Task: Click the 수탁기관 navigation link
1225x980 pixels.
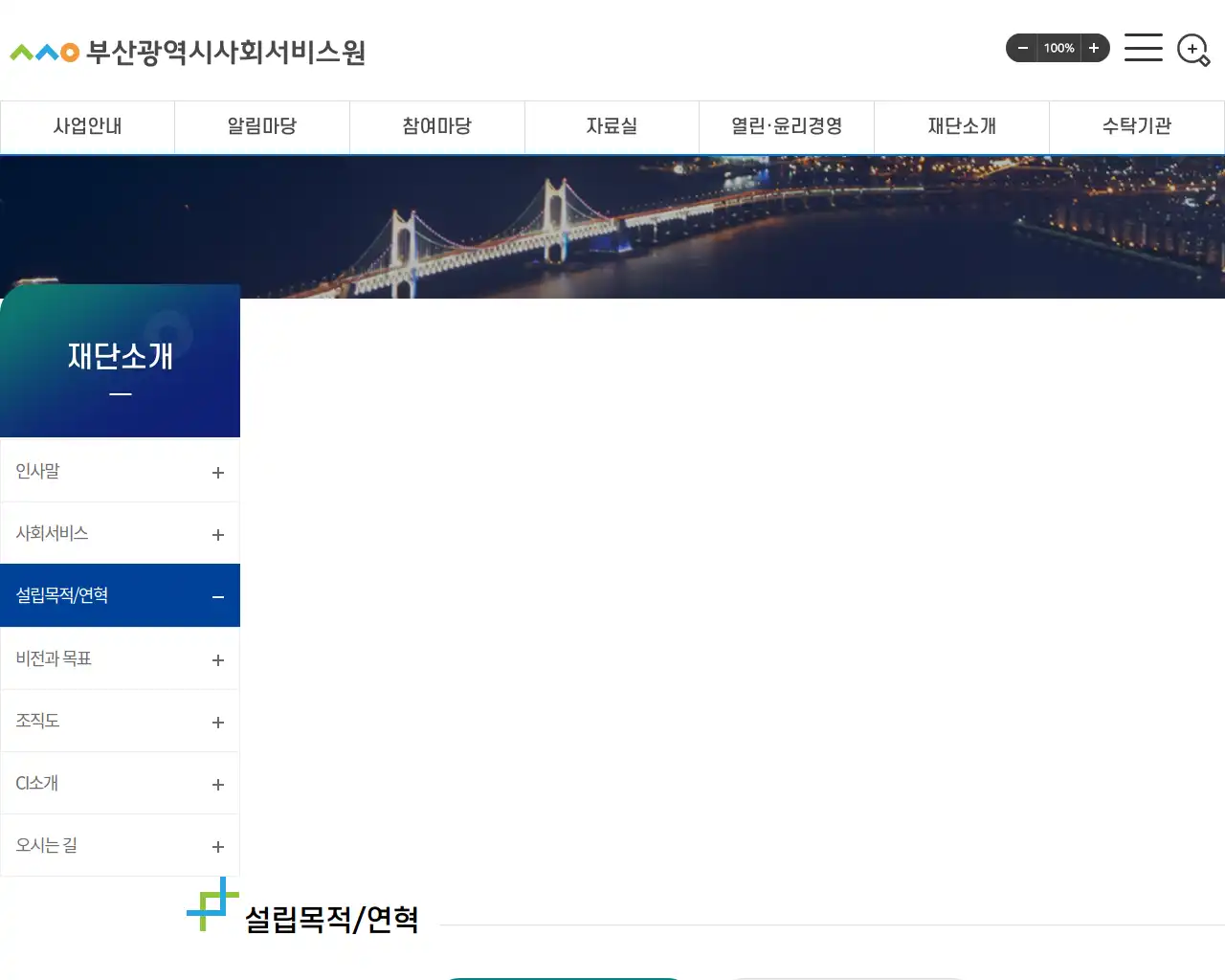Action: (1137, 125)
